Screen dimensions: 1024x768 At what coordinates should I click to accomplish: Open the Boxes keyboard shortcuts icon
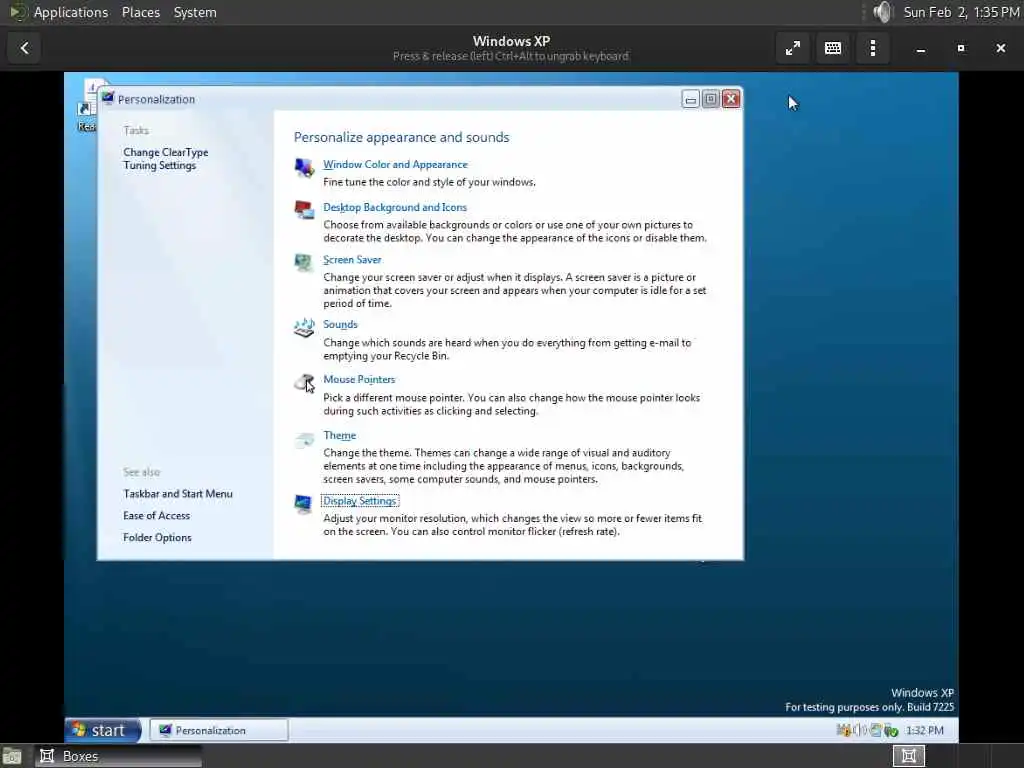tap(833, 48)
